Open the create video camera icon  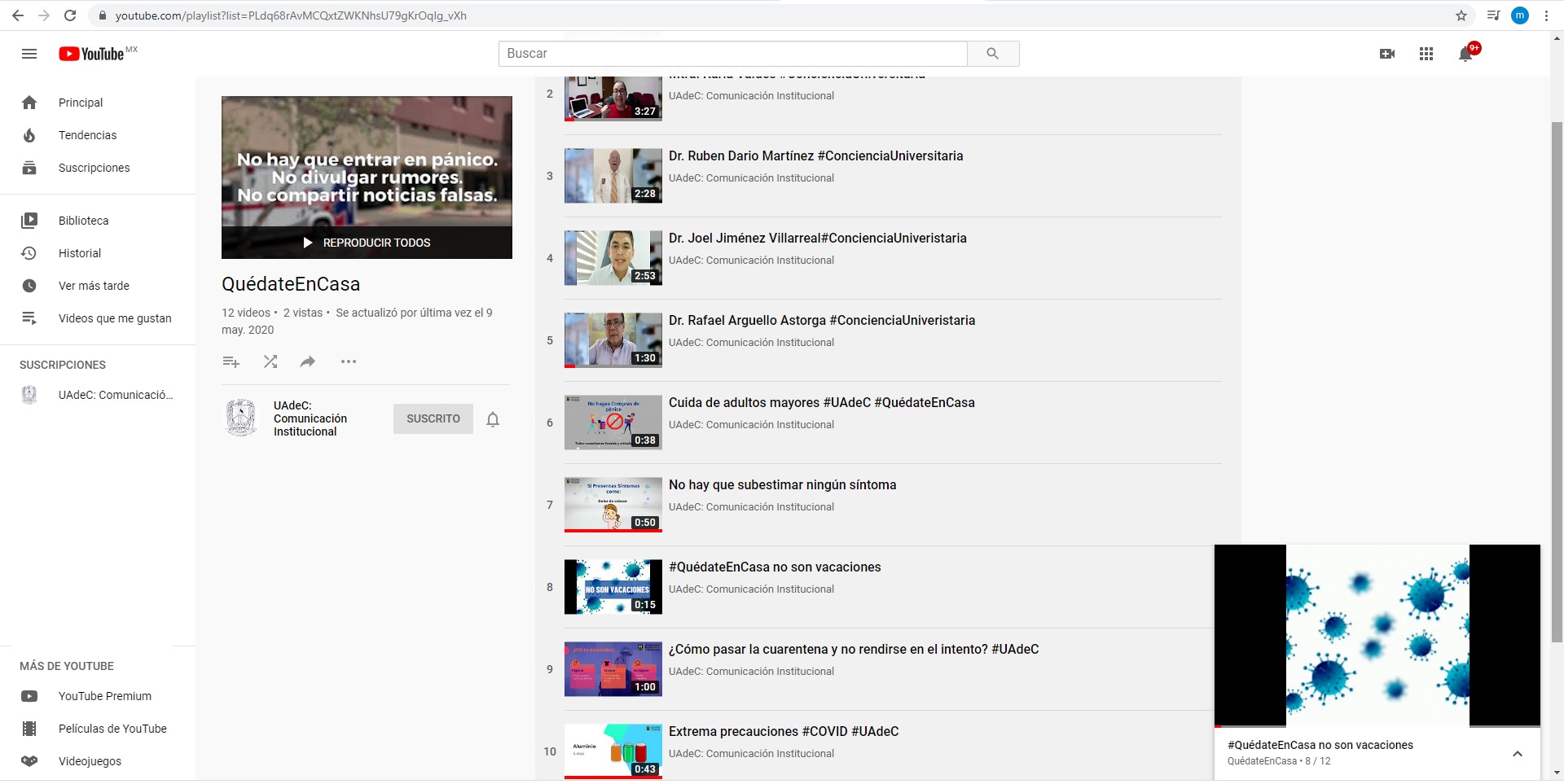pyautogui.click(x=1386, y=54)
